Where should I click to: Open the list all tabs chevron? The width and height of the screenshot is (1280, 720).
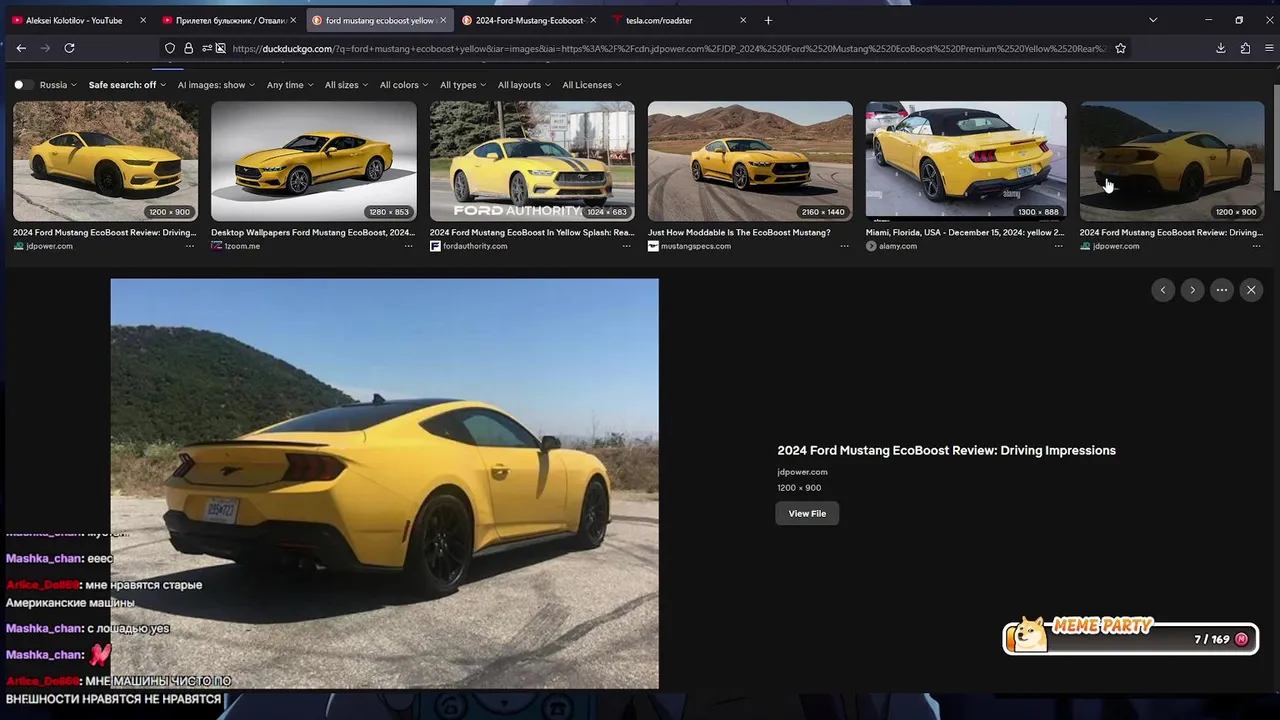tap(1153, 20)
